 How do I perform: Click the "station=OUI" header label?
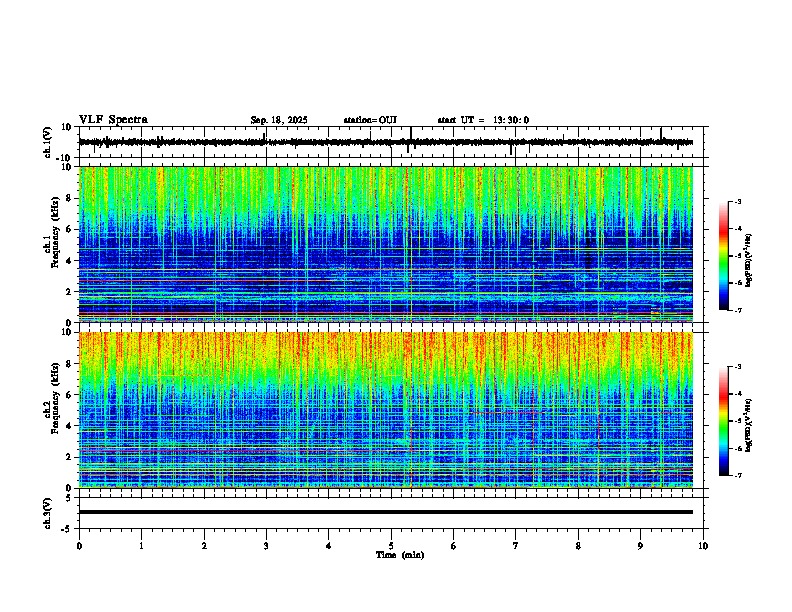(x=370, y=120)
